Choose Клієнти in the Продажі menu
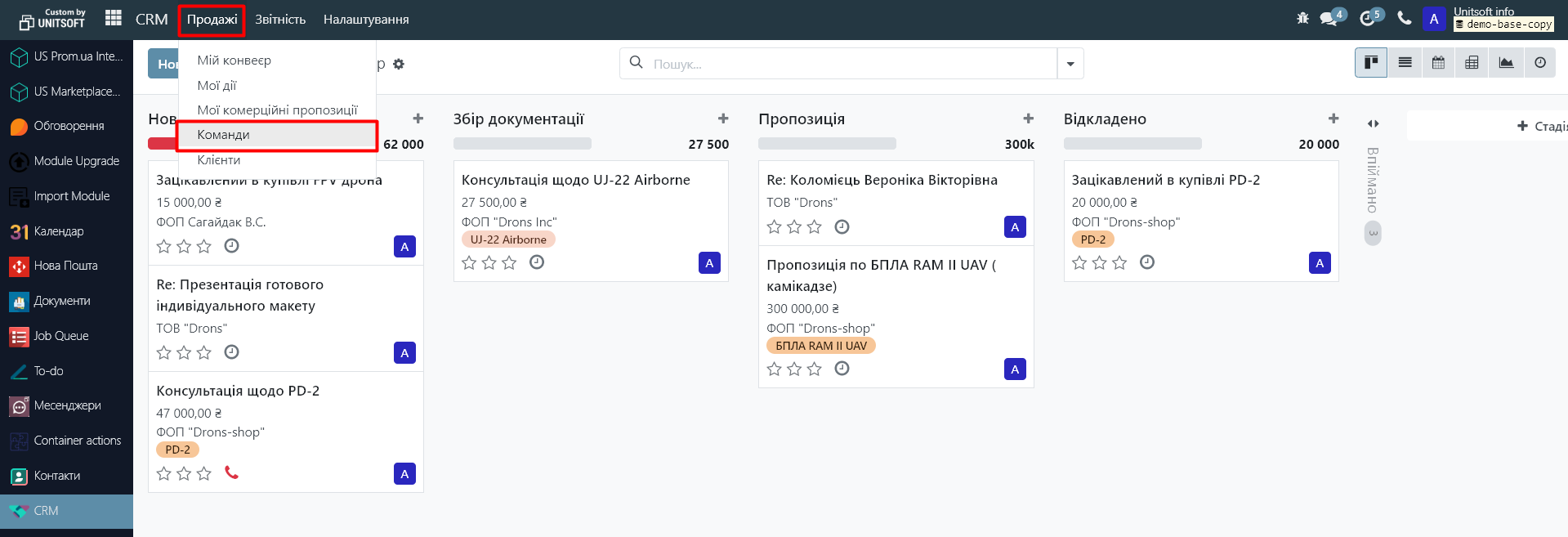 (x=277, y=159)
